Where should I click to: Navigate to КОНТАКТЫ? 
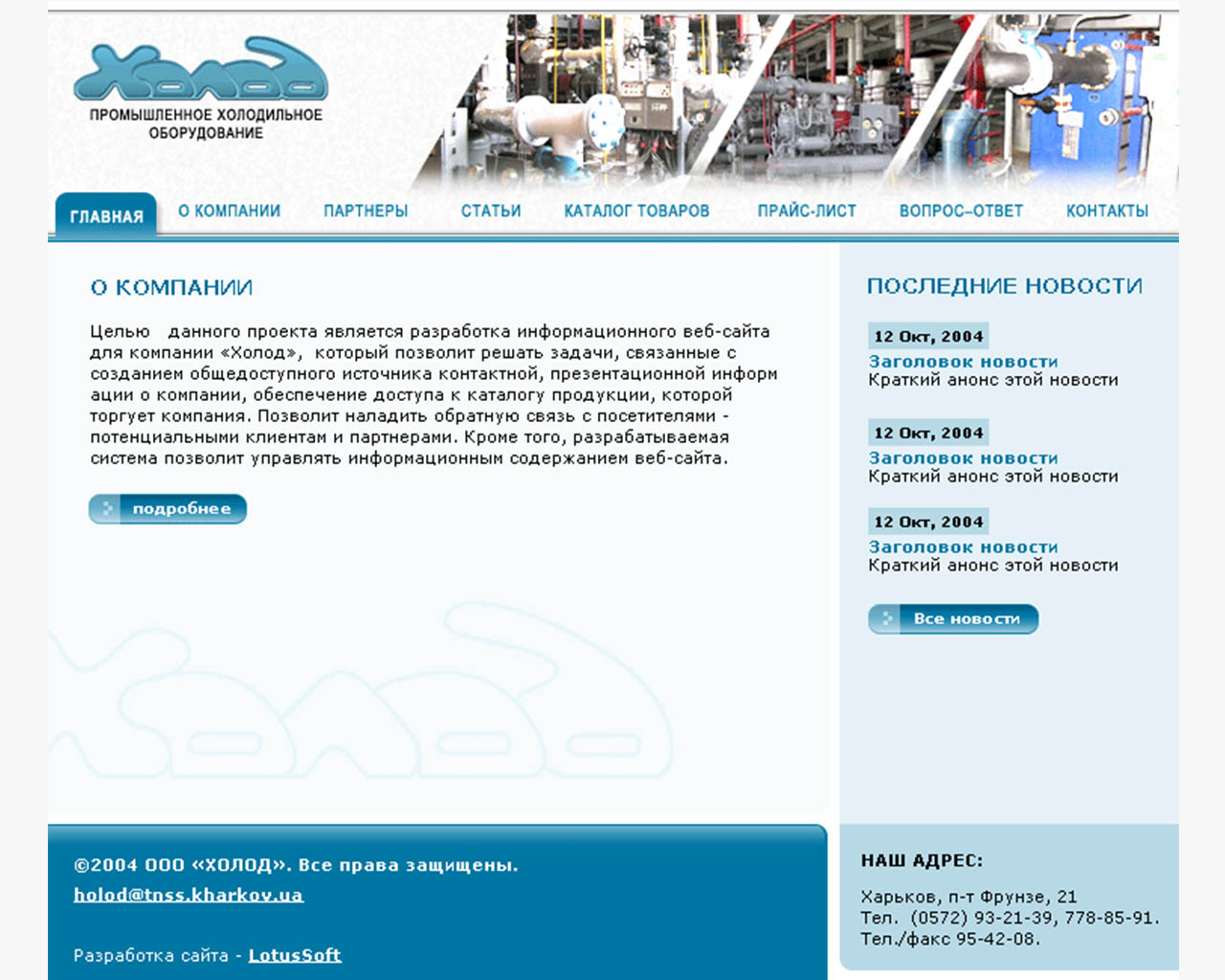pyautogui.click(x=1107, y=211)
